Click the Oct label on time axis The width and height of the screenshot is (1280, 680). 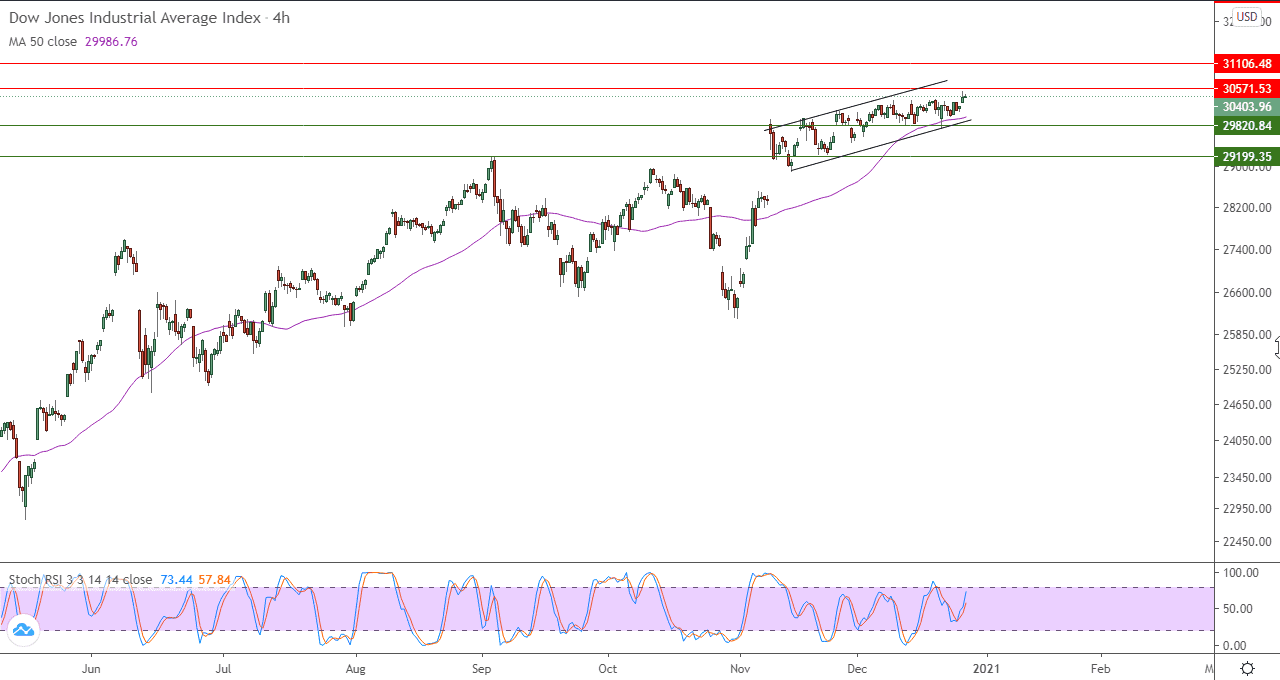[608, 667]
